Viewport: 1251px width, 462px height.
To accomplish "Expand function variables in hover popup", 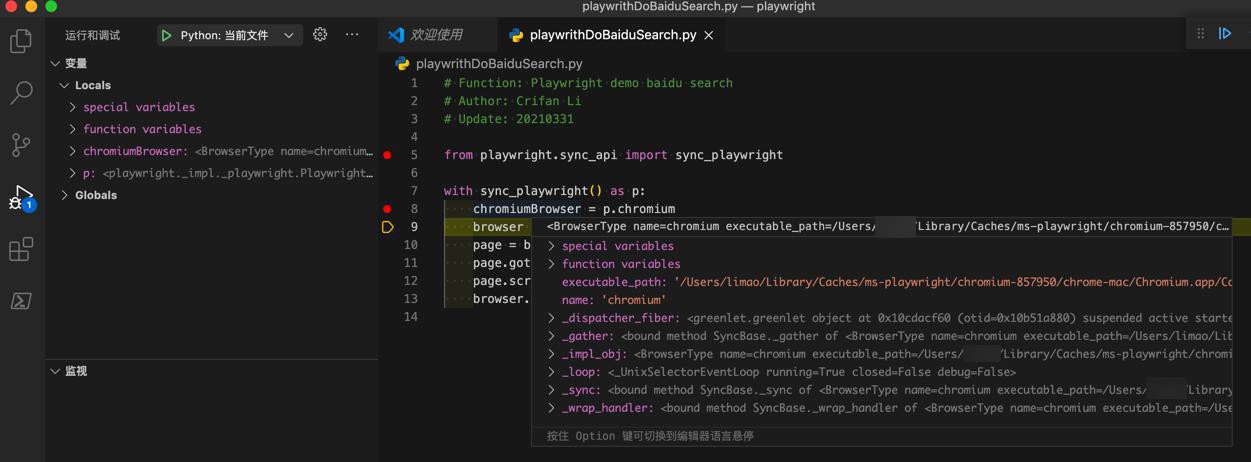I will pos(551,264).
